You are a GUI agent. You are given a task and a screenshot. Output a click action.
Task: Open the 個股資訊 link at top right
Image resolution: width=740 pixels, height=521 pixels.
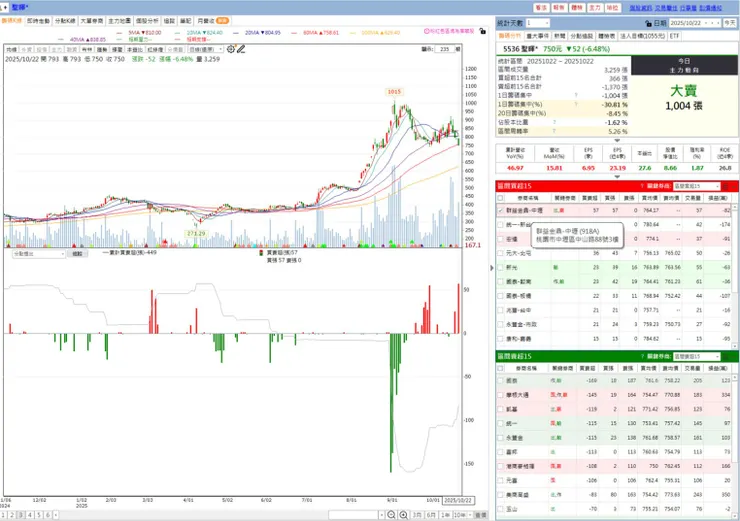641,8
